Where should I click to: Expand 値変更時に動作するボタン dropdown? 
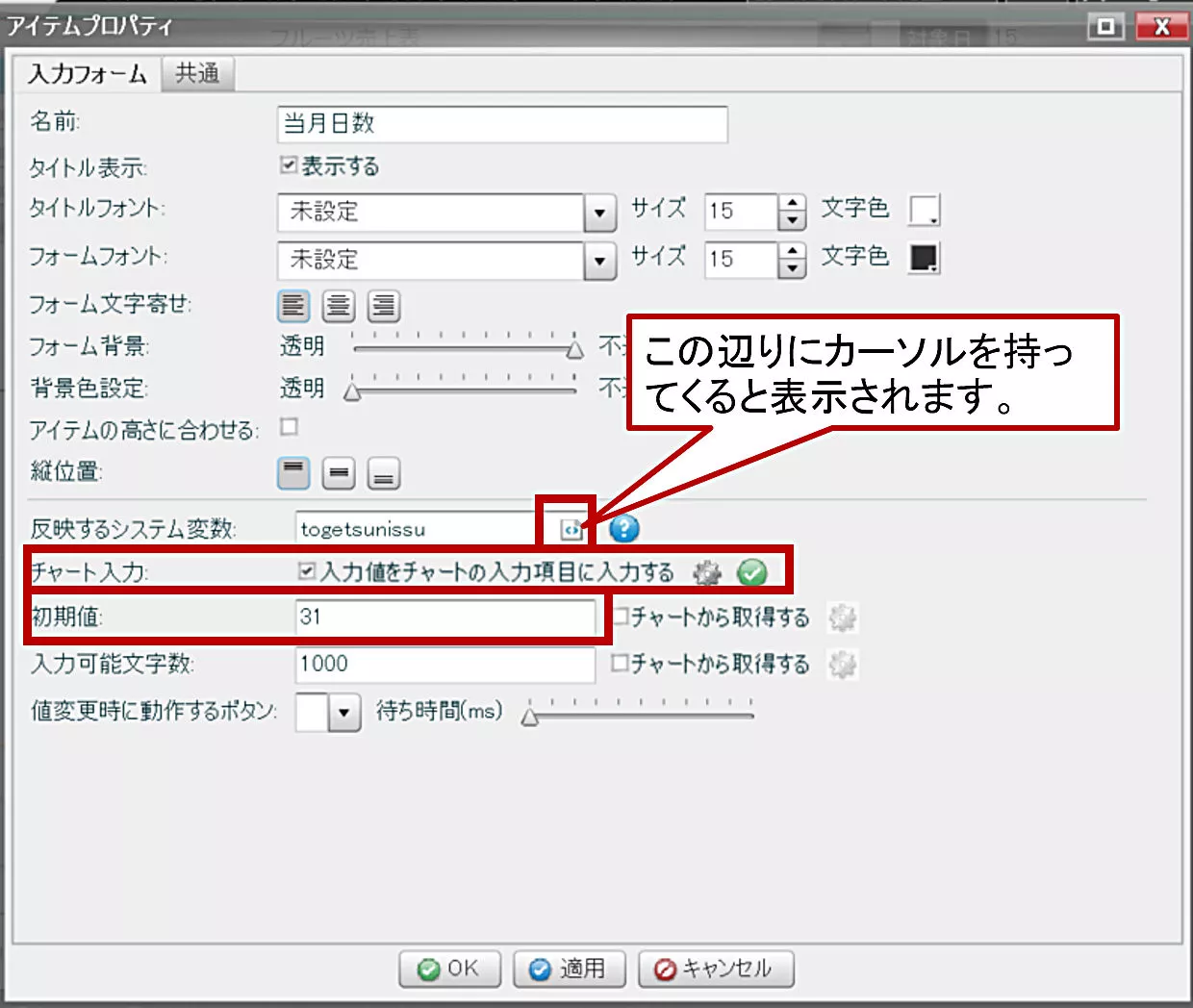click(343, 713)
